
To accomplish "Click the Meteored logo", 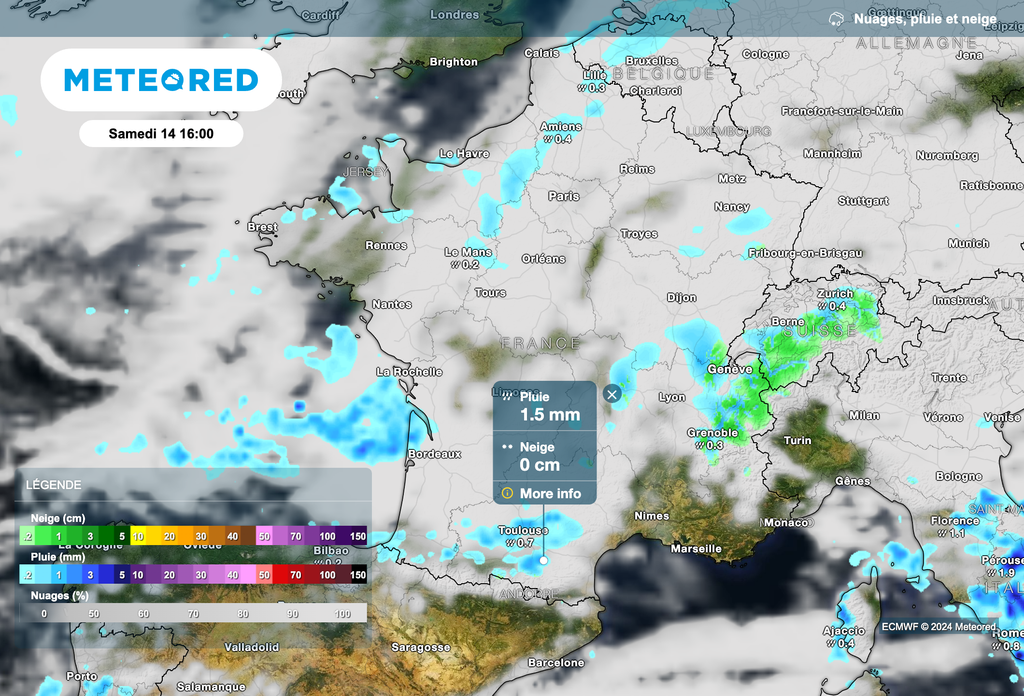I will (161, 80).
